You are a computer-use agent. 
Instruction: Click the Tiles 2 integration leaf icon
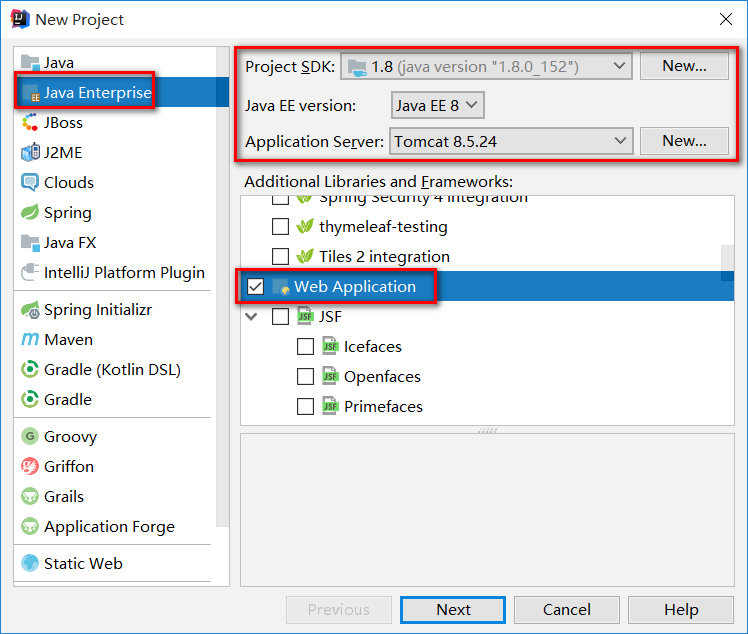[x=305, y=257]
